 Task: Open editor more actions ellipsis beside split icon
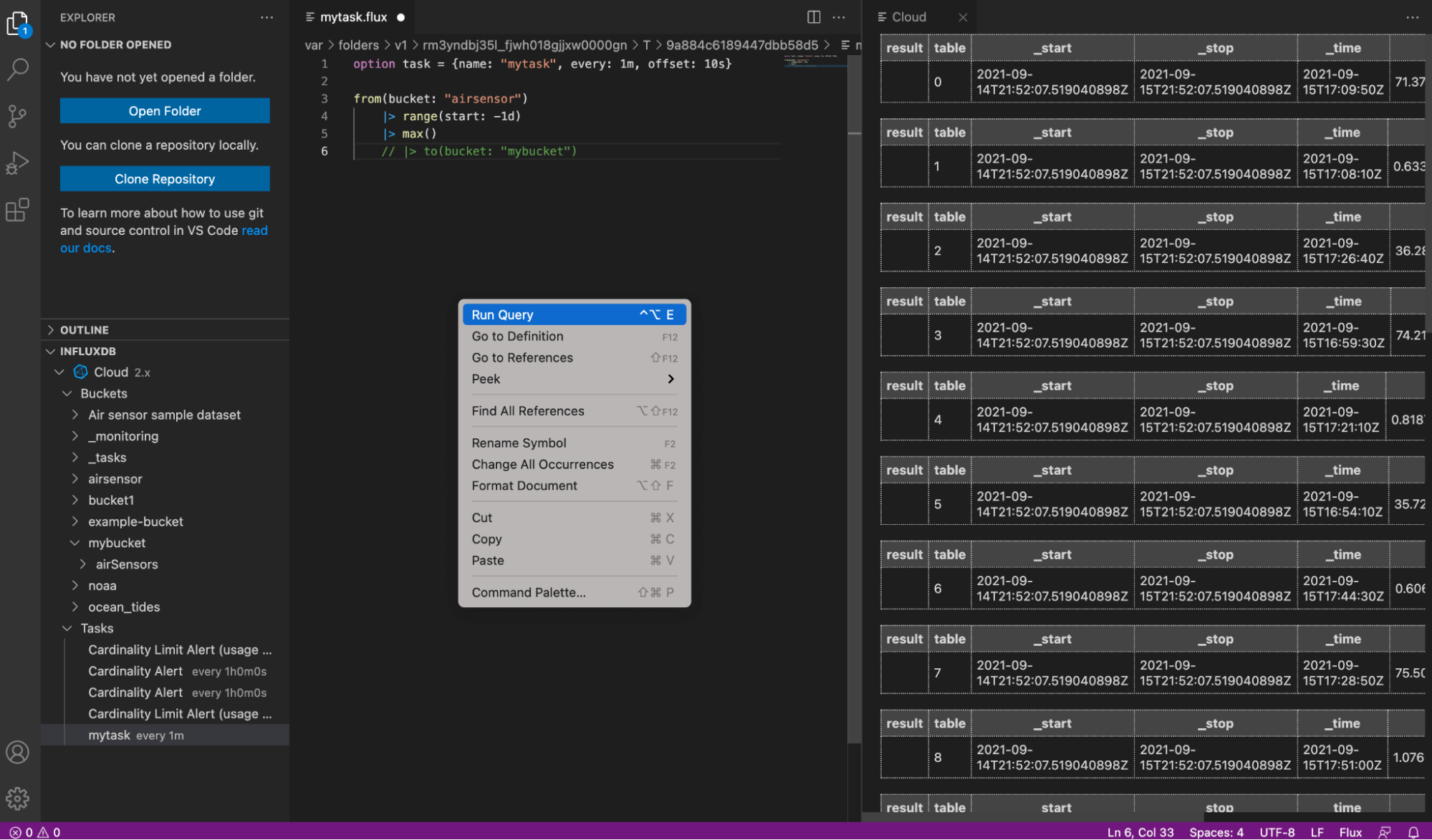(x=839, y=17)
